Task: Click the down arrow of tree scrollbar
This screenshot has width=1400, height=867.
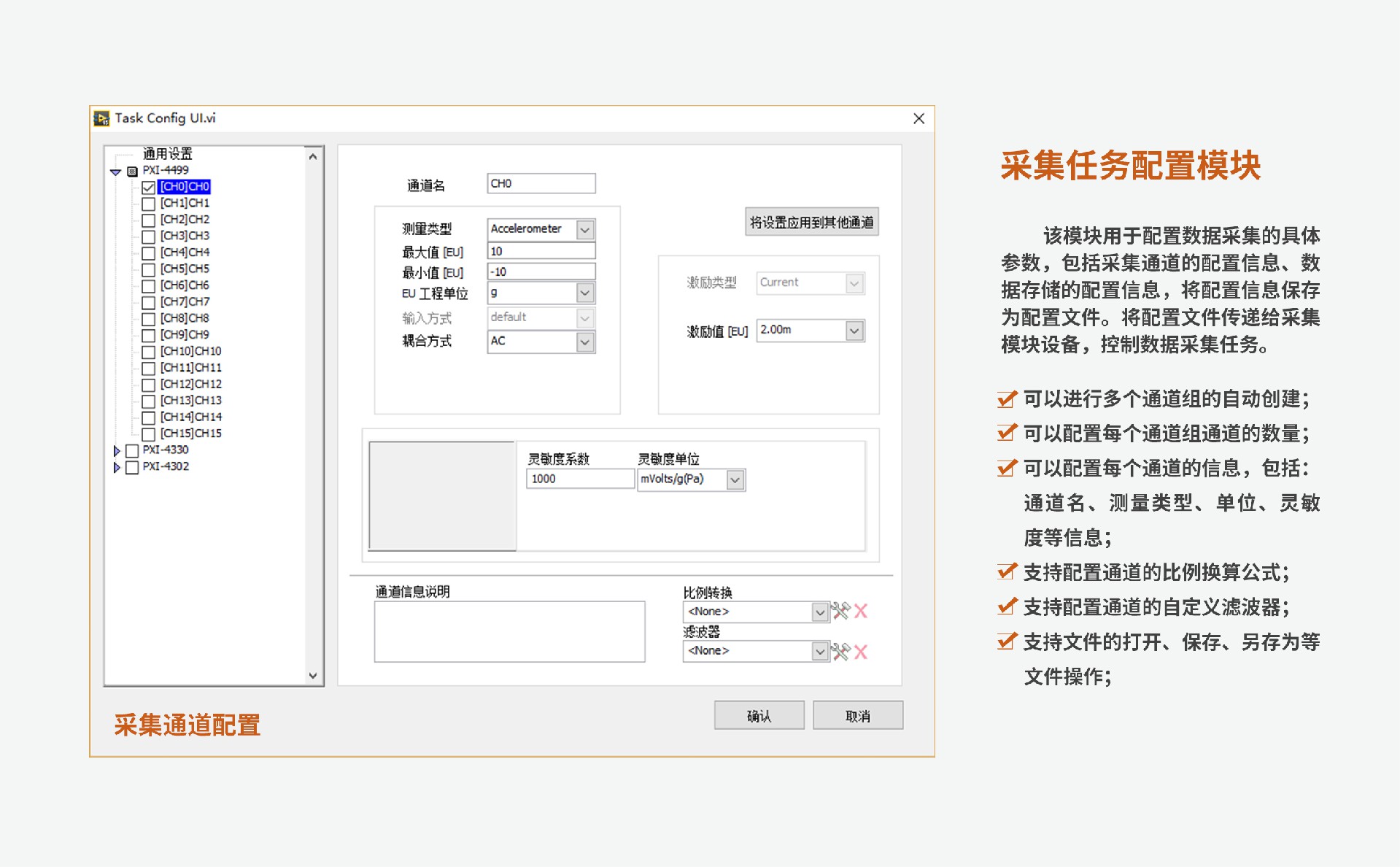Action: [313, 676]
